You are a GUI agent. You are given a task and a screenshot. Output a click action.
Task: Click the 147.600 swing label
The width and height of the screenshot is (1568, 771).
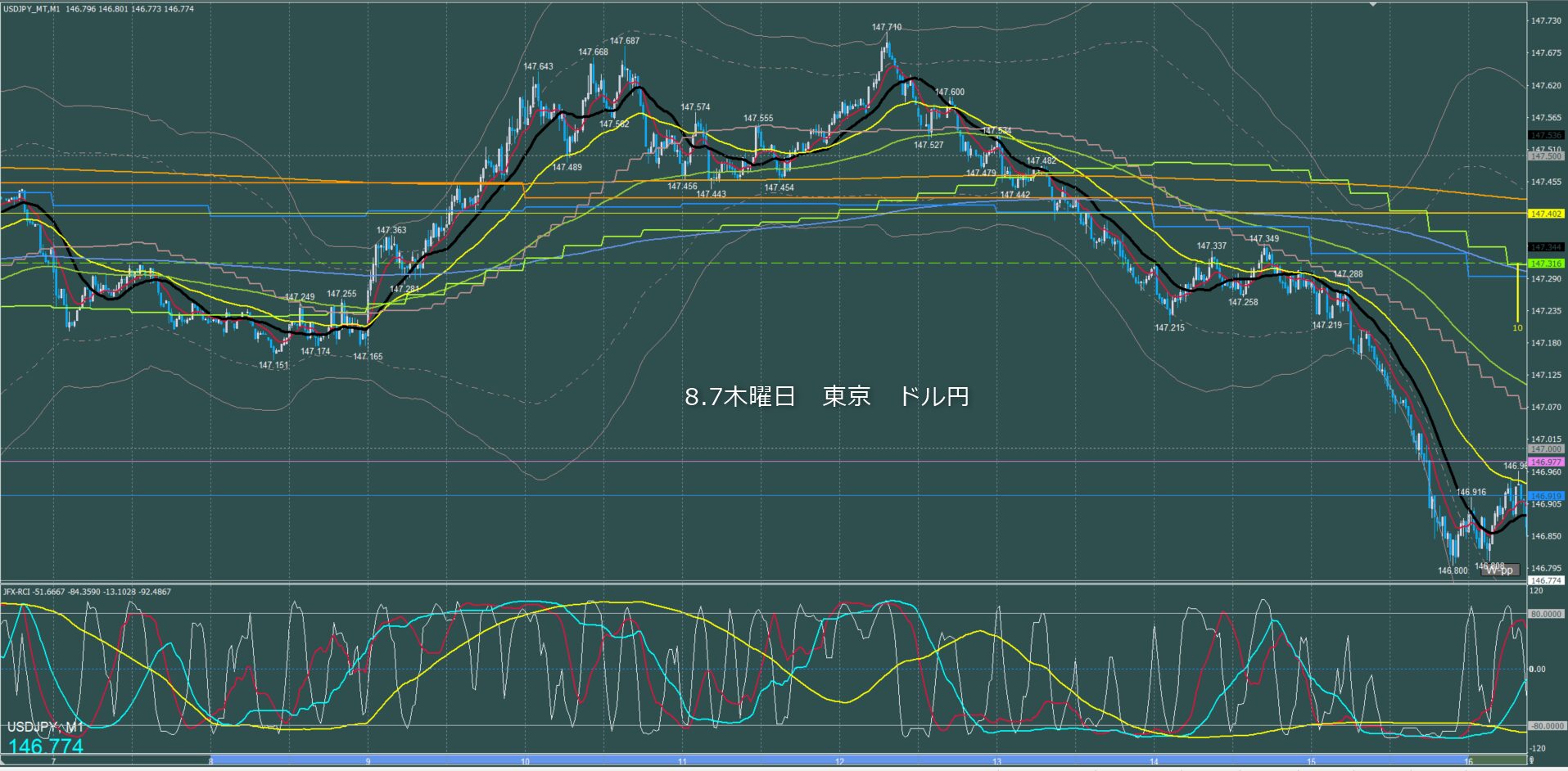pos(950,92)
